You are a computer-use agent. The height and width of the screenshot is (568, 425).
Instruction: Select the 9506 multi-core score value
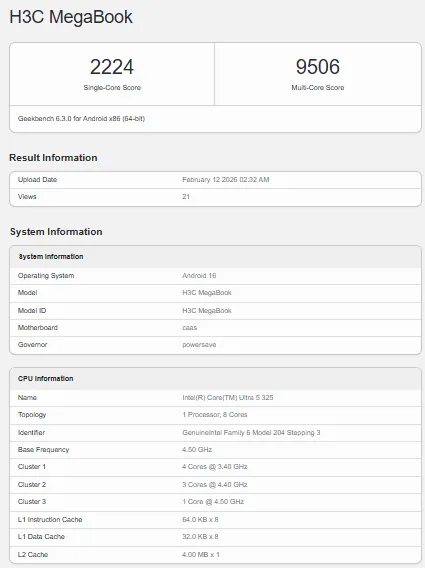point(318,67)
